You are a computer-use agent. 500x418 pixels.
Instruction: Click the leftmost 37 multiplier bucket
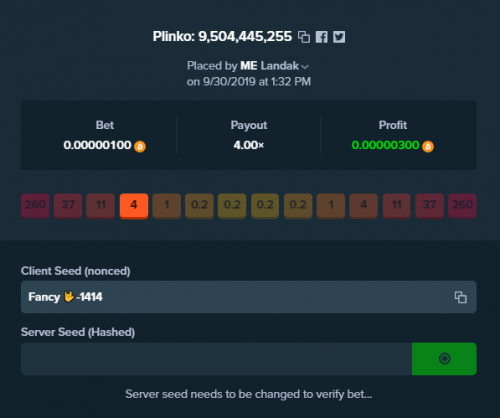pos(68,206)
